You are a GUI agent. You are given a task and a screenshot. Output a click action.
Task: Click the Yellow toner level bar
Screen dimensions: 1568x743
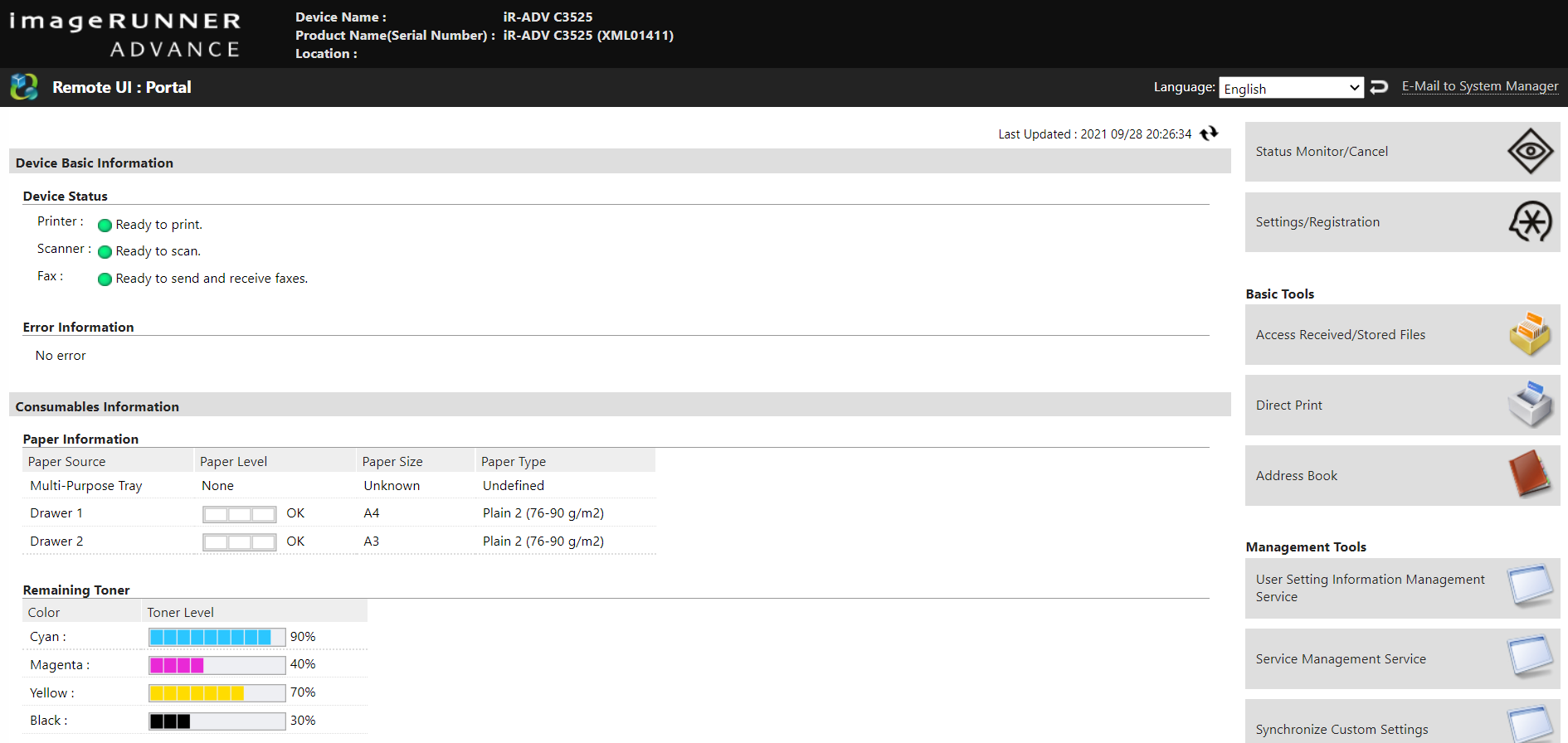click(217, 693)
